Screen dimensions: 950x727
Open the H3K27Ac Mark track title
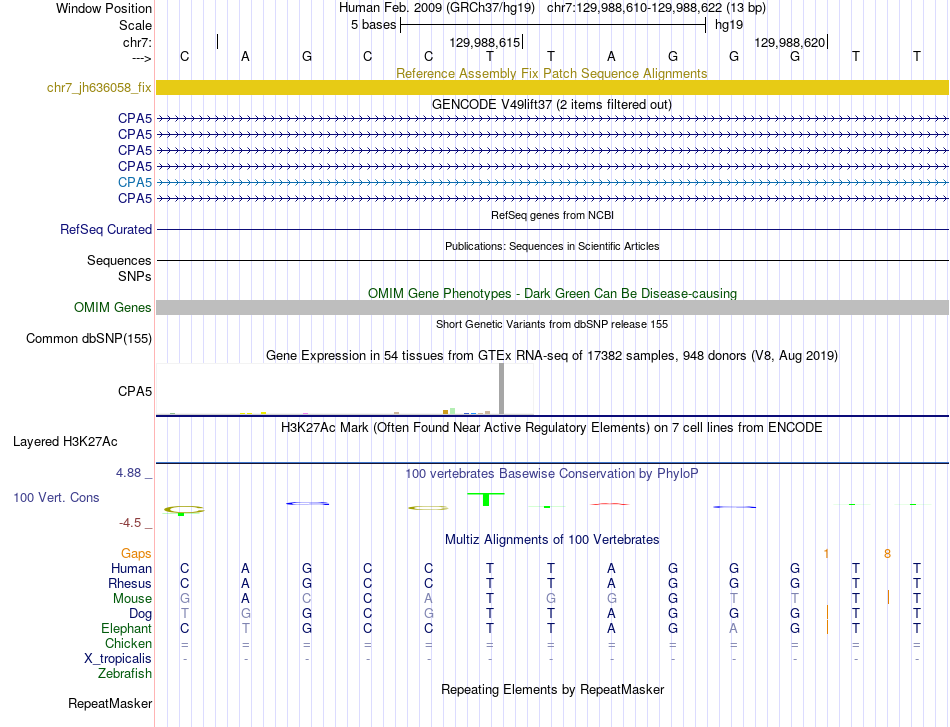click(551, 428)
